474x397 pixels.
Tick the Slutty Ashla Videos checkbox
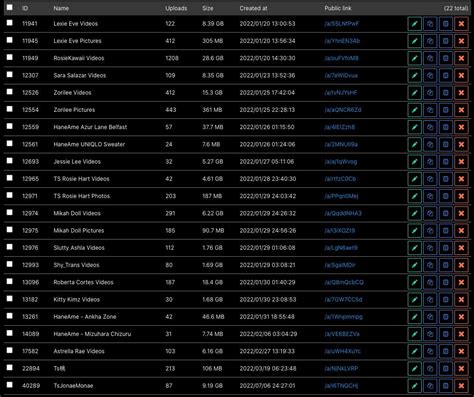pyautogui.click(x=10, y=247)
